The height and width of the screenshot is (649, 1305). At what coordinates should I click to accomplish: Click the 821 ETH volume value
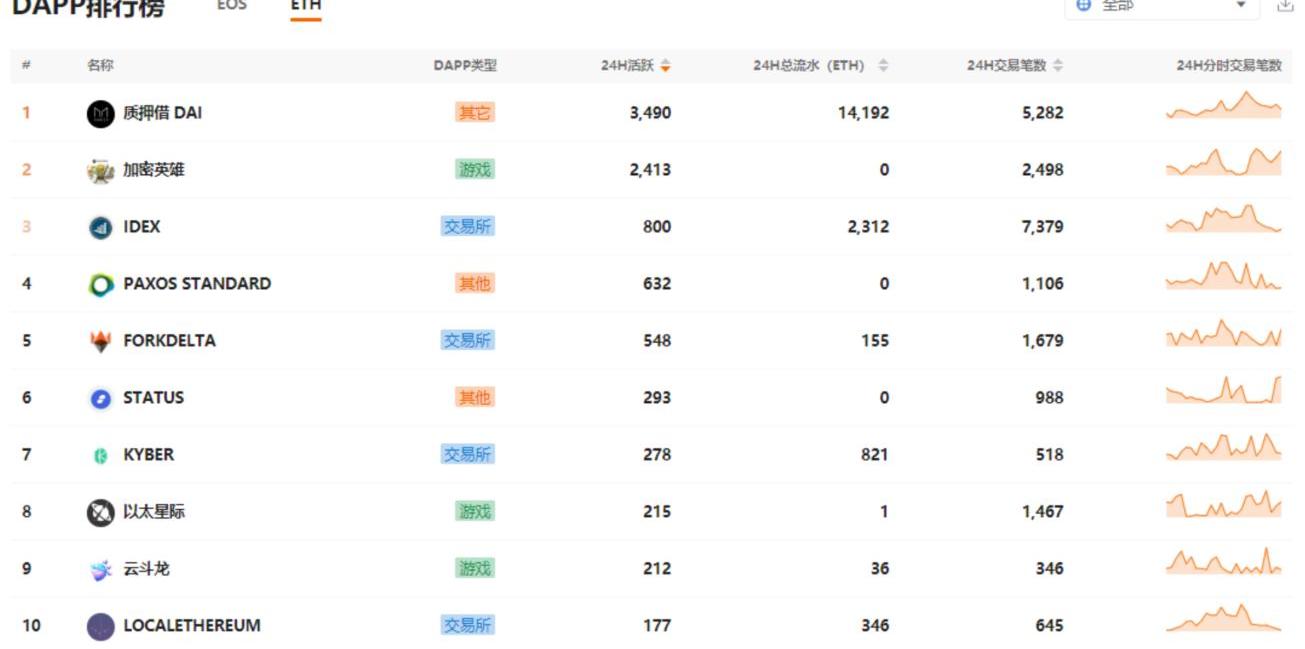tap(875, 455)
